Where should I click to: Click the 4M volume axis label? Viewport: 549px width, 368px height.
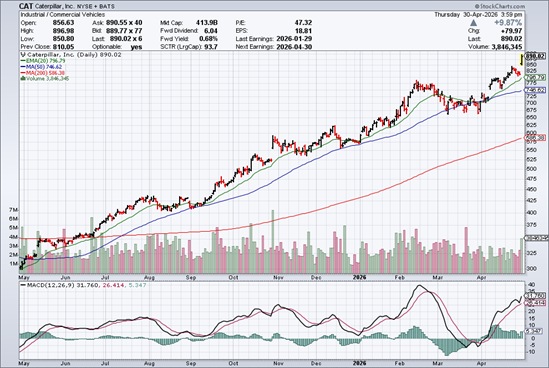coord(14,237)
